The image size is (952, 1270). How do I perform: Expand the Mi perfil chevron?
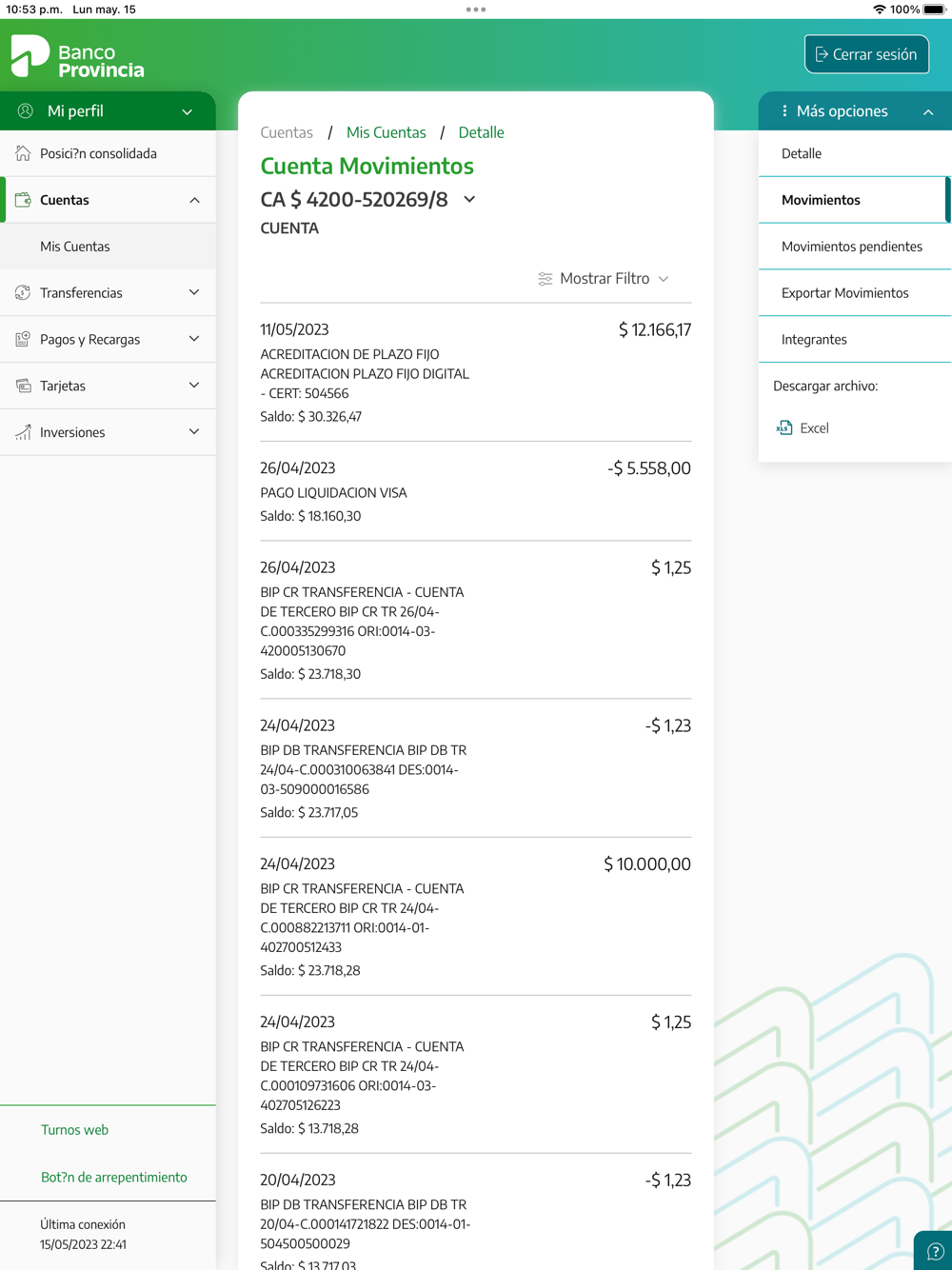point(188,112)
